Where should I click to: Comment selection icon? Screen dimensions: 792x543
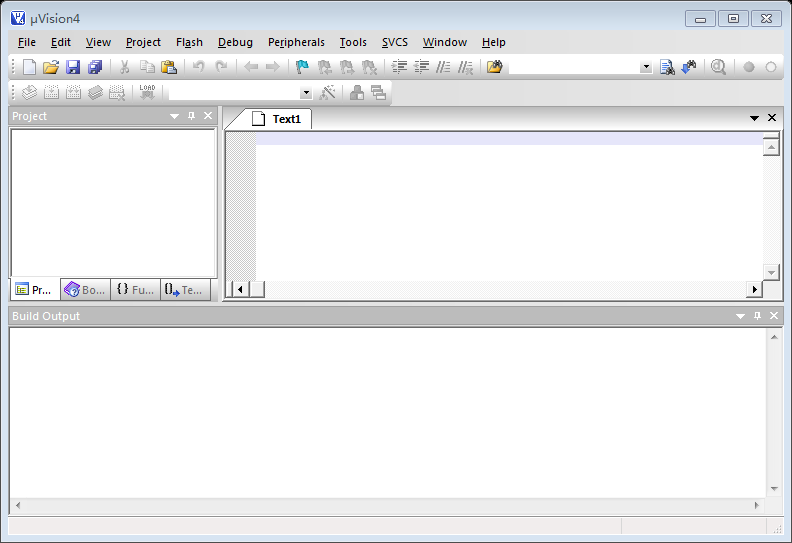tap(443, 67)
